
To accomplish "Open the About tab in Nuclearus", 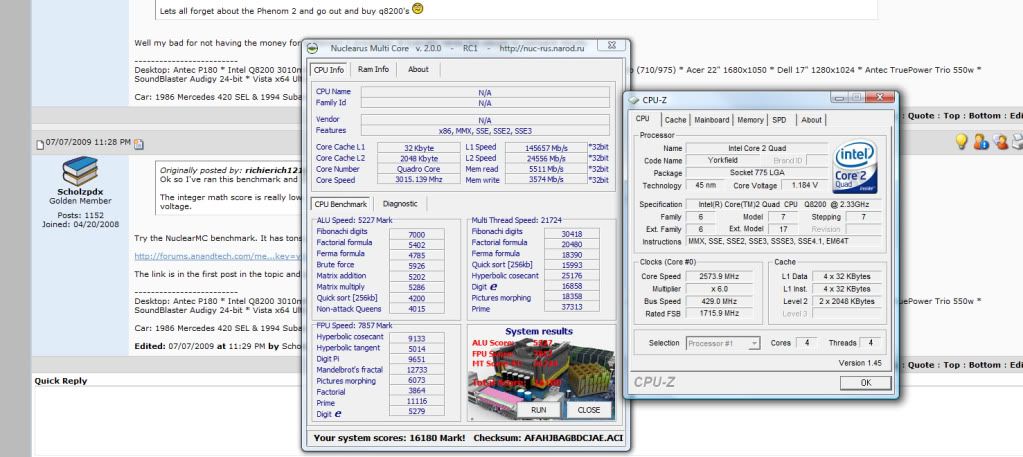I will (418, 69).
